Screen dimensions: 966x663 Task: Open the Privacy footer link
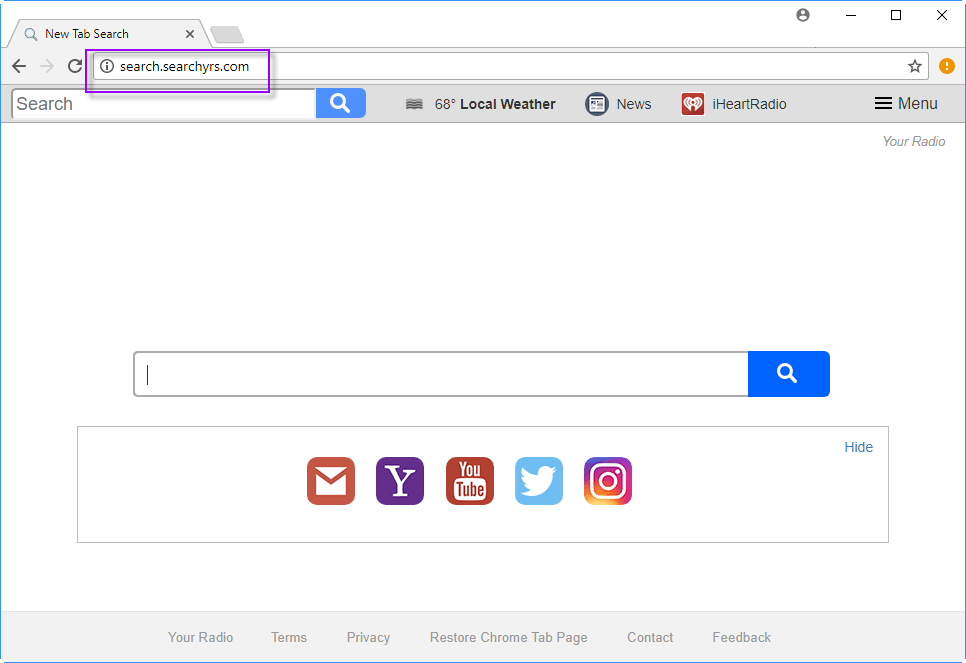(368, 637)
